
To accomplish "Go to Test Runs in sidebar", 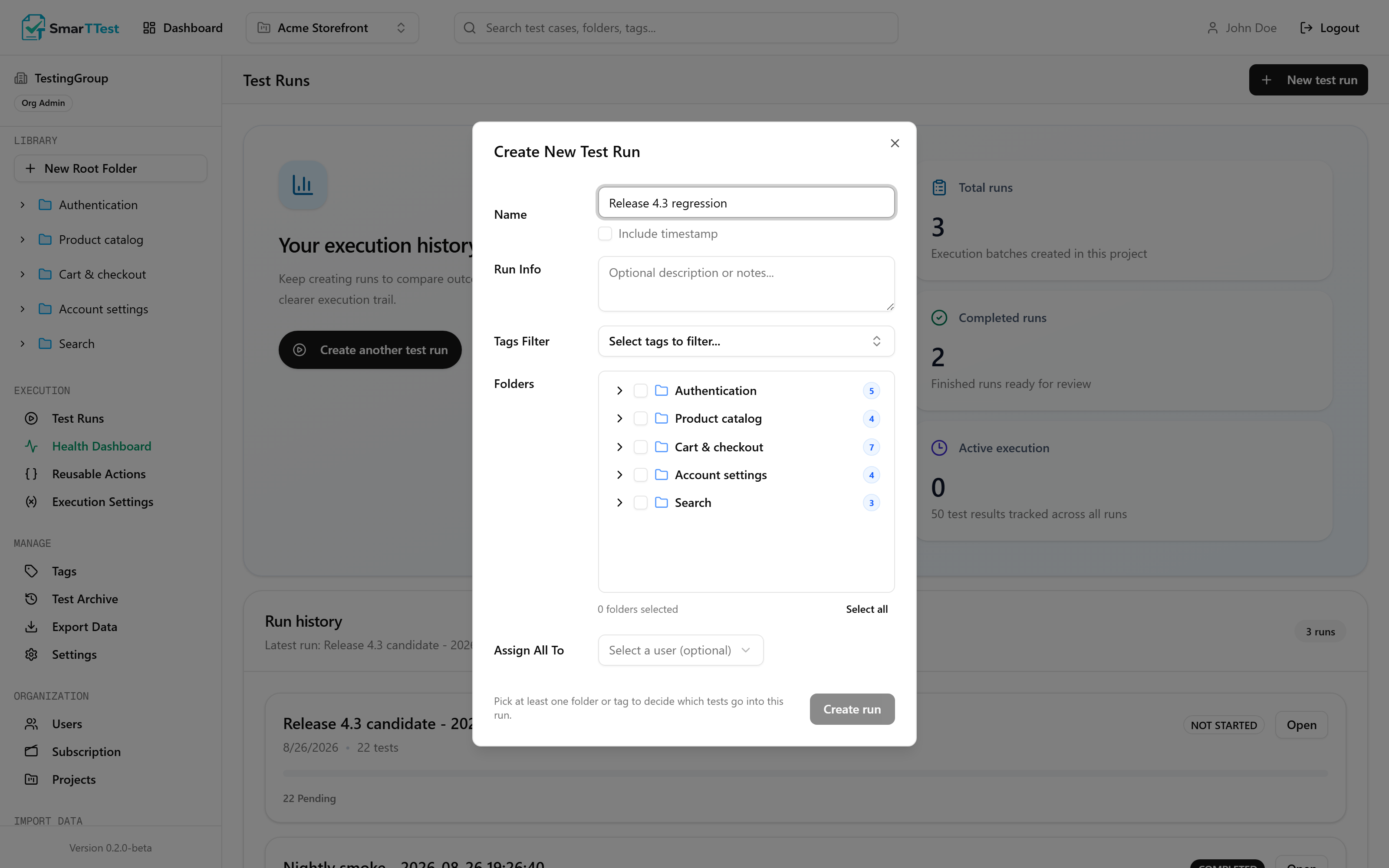I will coord(78,418).
